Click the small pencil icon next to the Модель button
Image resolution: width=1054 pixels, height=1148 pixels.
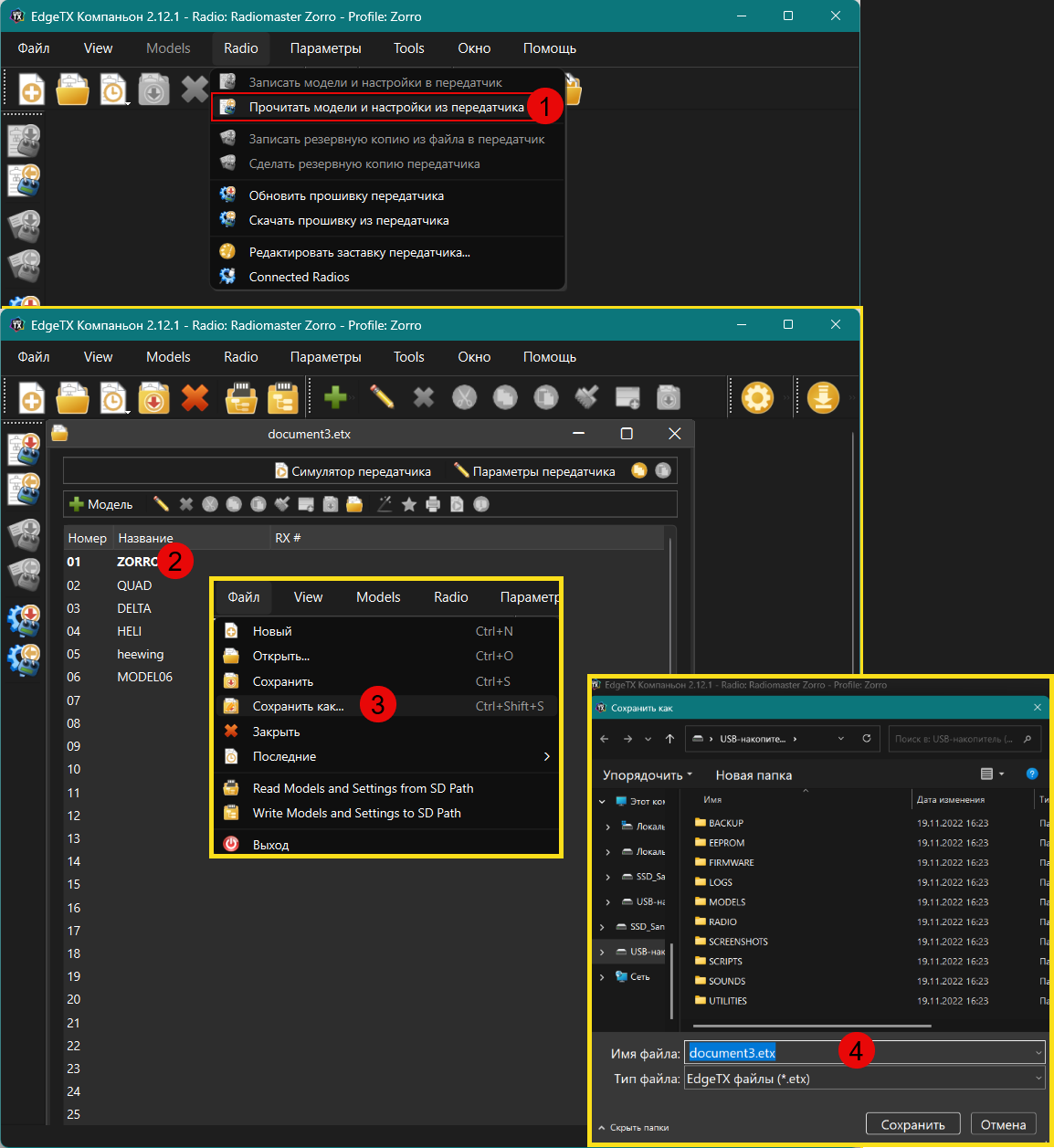(x=161, y=504)
